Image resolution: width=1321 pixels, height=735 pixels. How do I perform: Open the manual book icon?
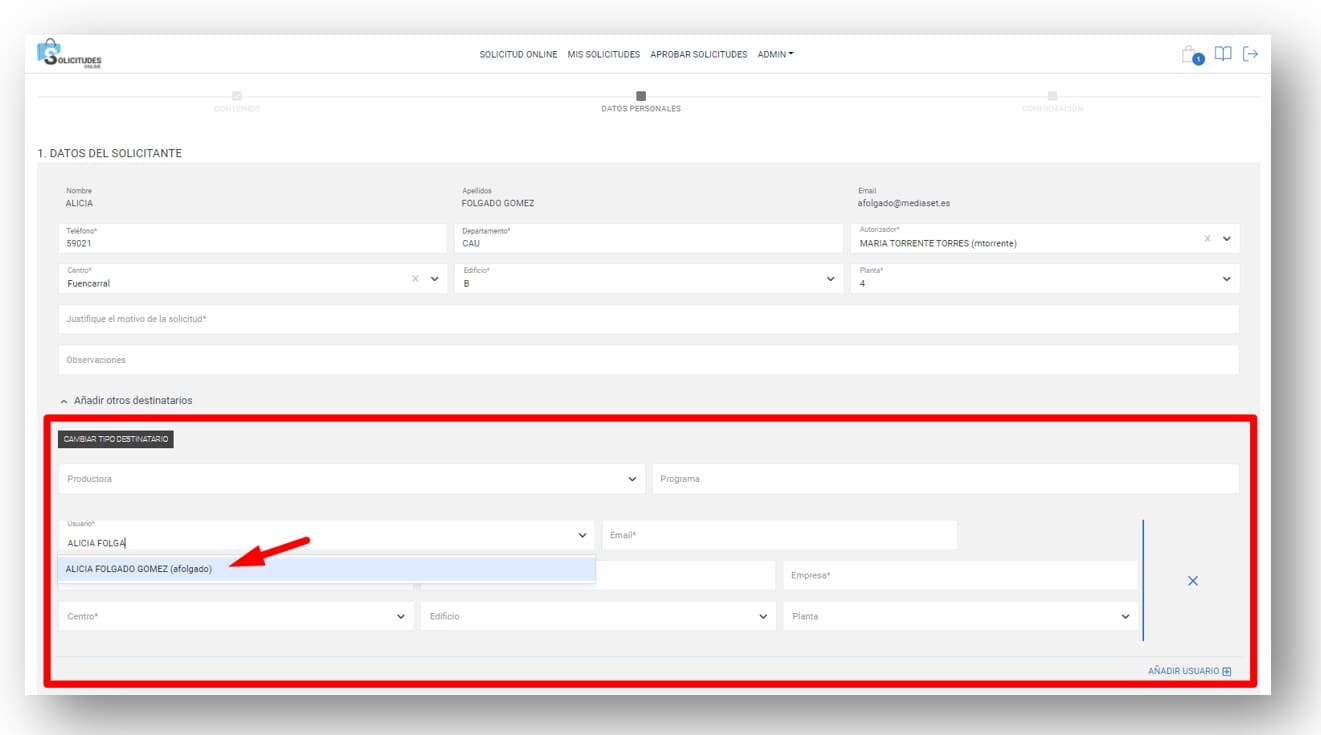coord(1222,54)
